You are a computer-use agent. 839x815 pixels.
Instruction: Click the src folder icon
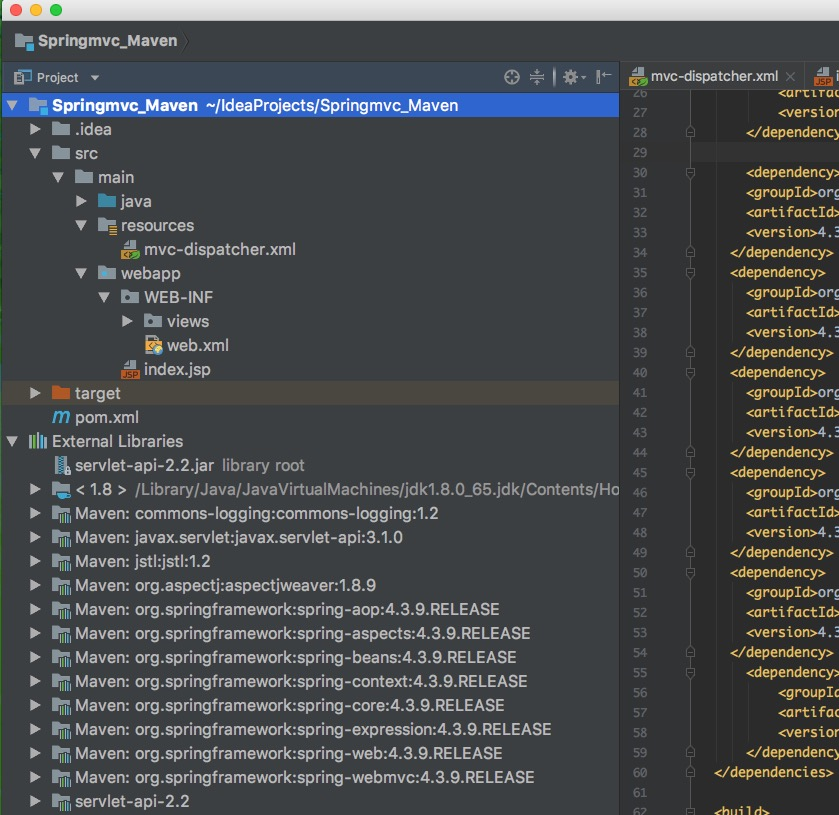61,153
